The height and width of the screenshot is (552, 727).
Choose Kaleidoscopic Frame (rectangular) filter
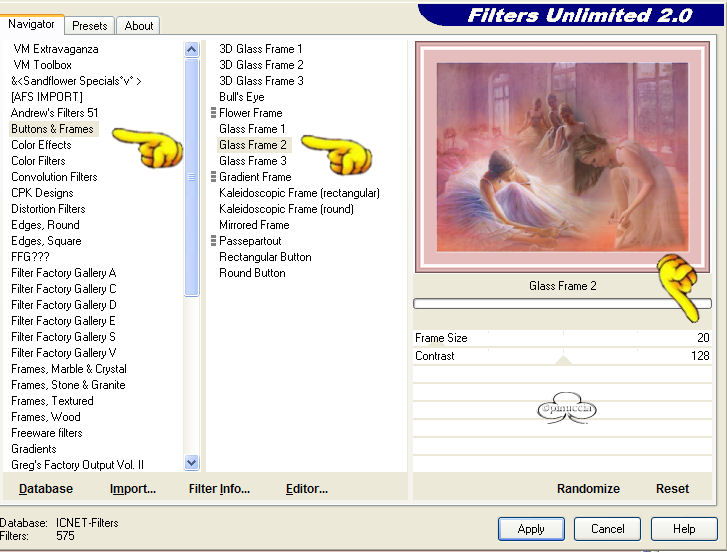[x=299, y=193]
